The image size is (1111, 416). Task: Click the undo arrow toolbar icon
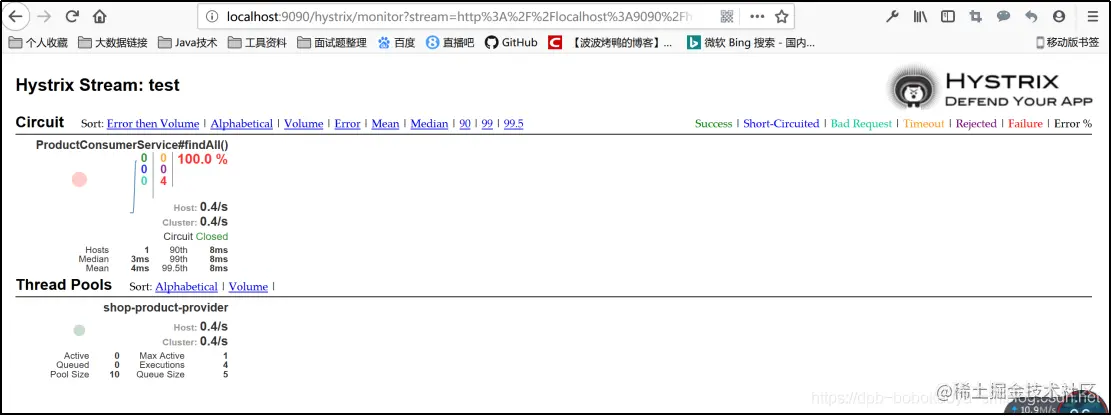[1031, 16]
